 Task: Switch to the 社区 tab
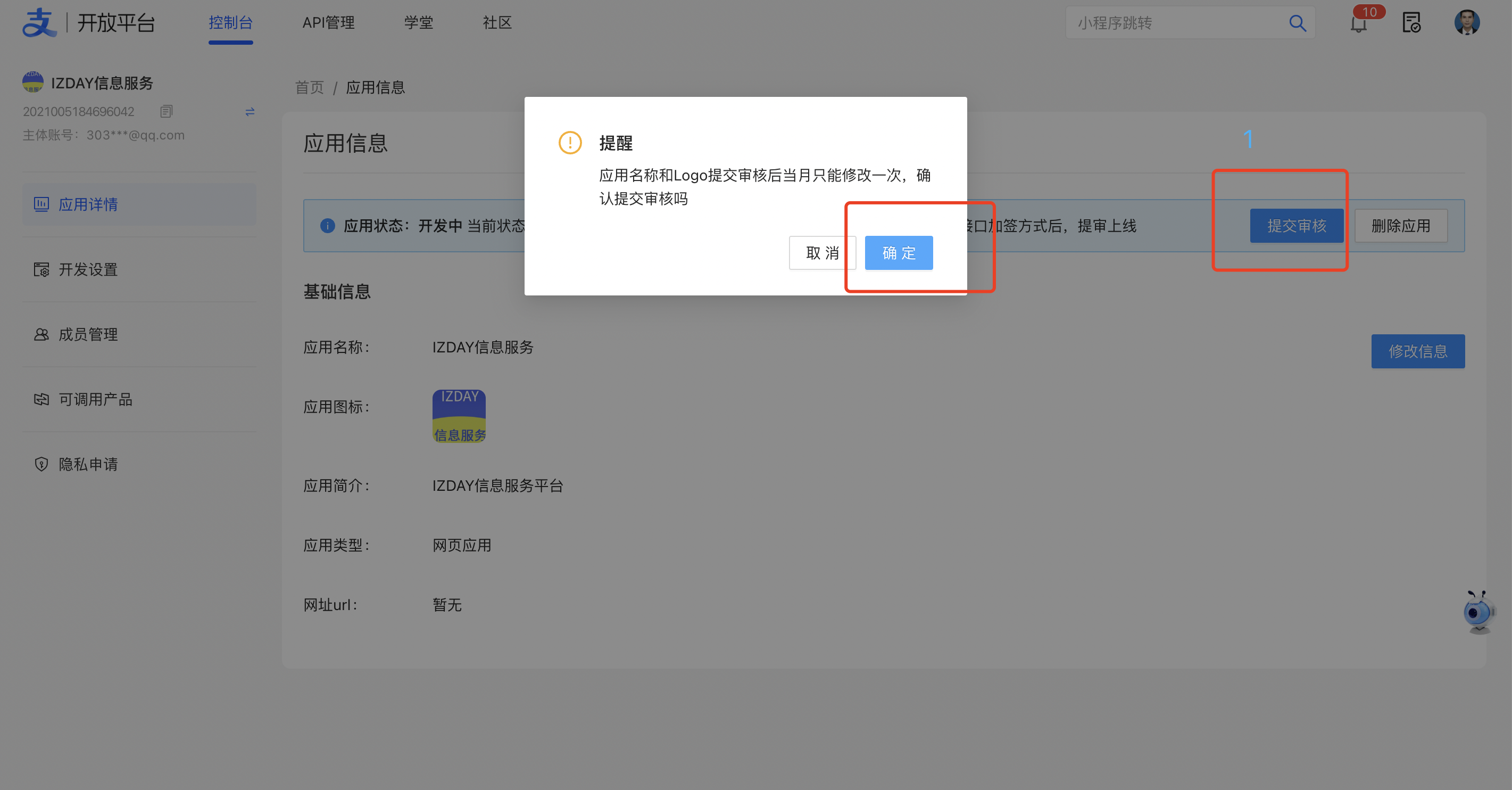pos(496,22)
